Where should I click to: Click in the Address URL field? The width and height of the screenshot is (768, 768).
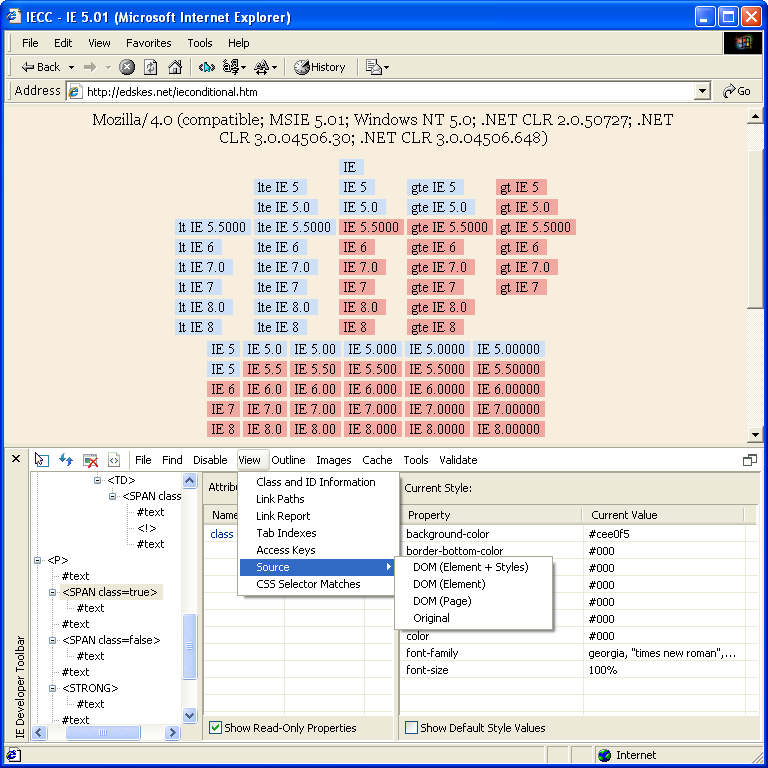[380, 91]
